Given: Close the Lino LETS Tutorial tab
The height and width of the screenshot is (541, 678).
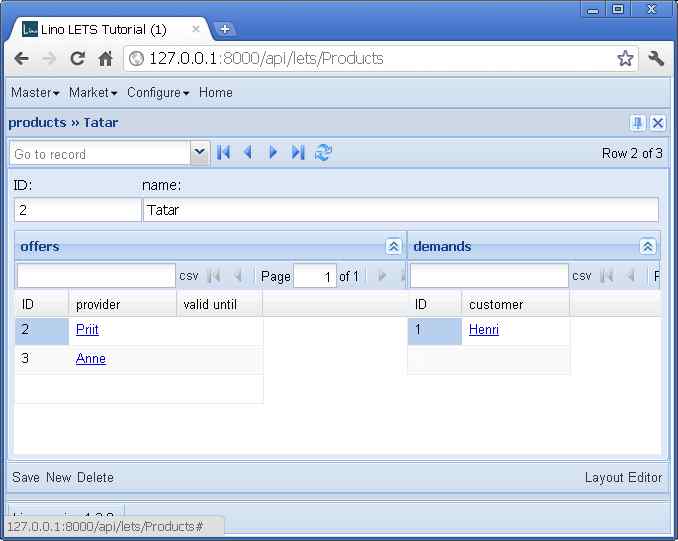Looking at the screenshot, I should (x=196, y=29).
